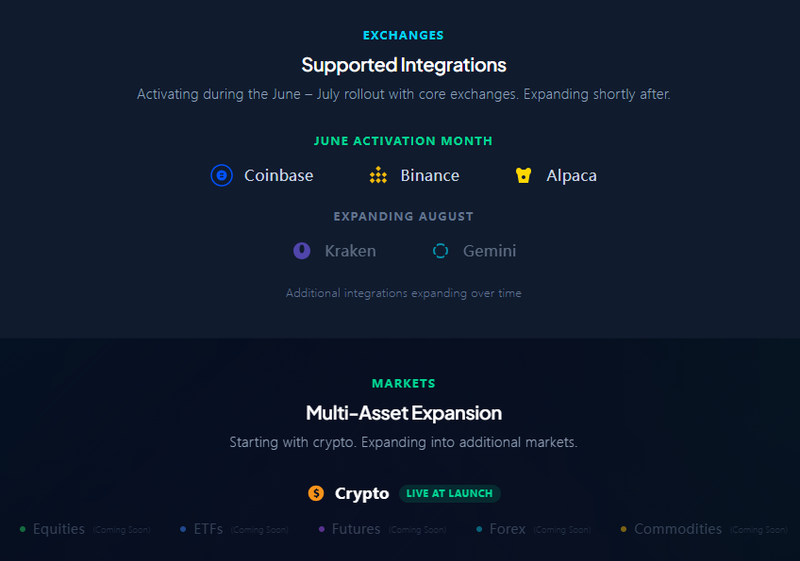Screen dimensions: 800x561
Task: Click the green dot beside Equities
Action: tap(22, 529)
